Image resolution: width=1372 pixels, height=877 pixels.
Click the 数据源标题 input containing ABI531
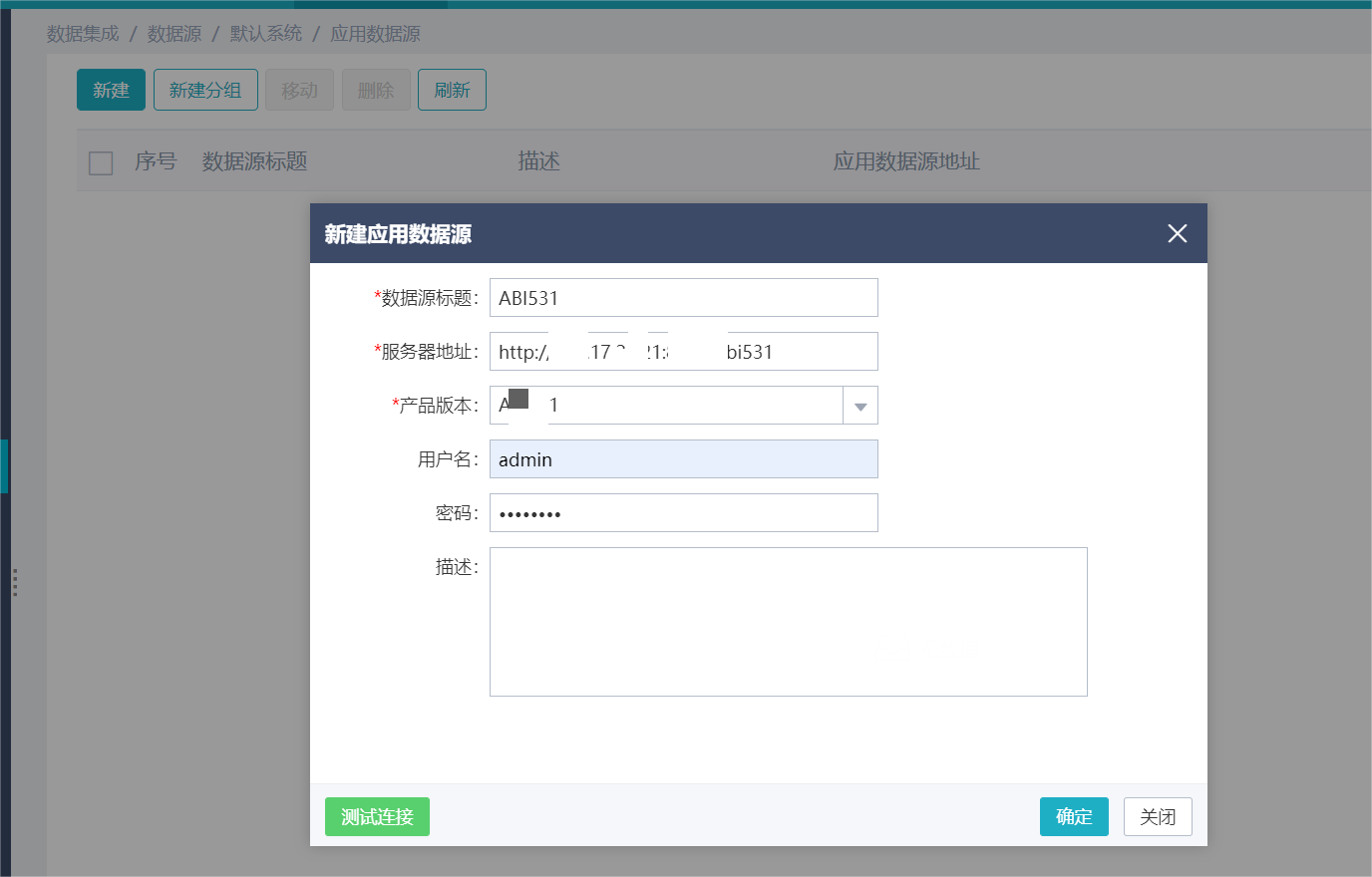pyautogui.click(x=684, y=297)
